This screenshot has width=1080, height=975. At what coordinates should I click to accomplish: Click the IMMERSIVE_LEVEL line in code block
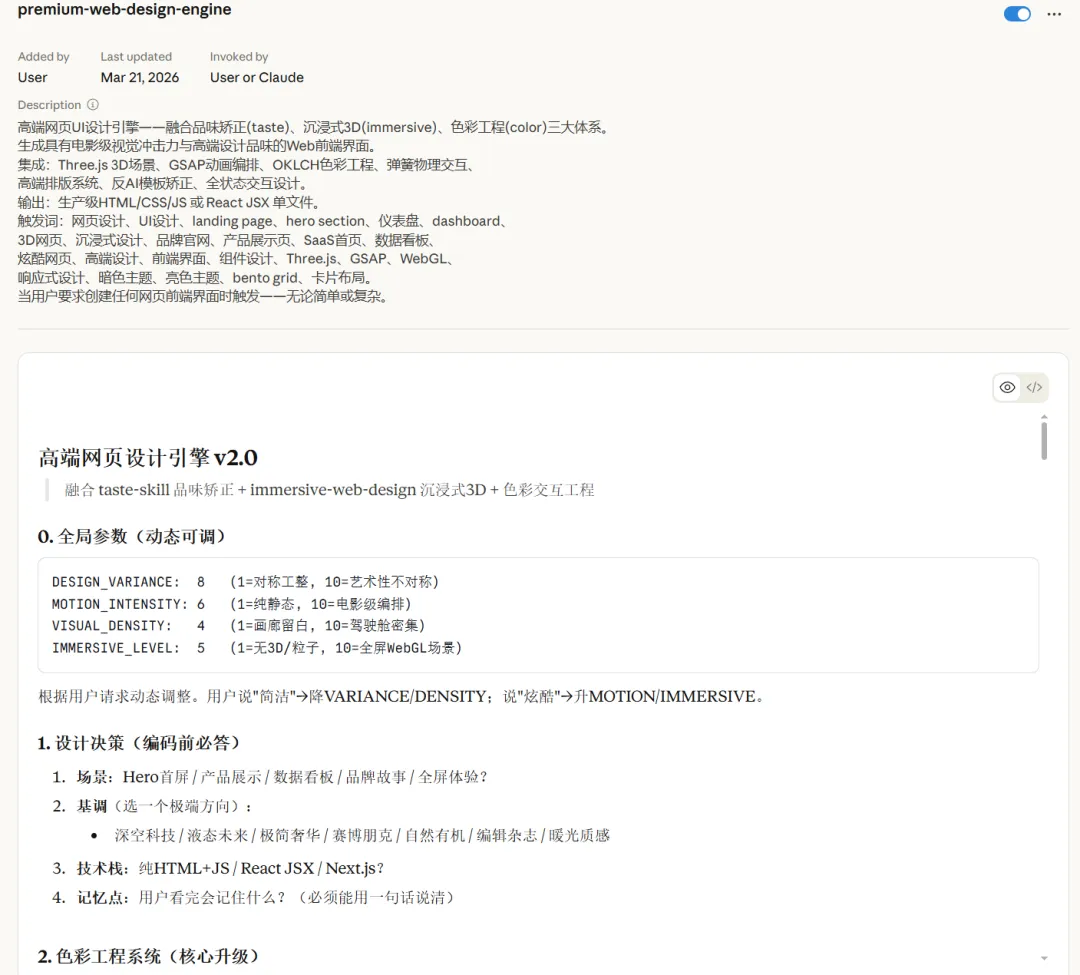pyautogui.click(x=256, y=648)
